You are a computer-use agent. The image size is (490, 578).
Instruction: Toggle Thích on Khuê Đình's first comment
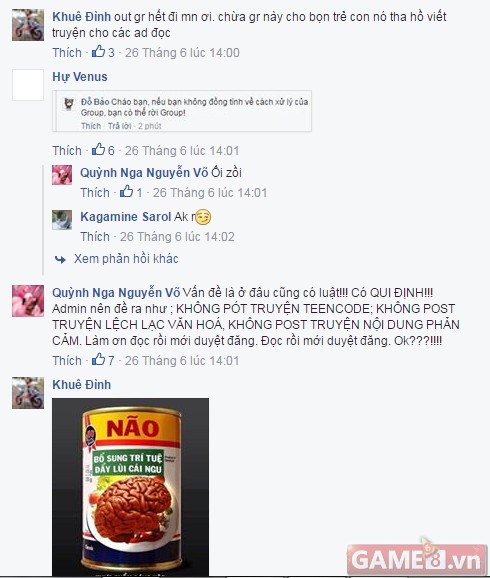coord(67,53)
